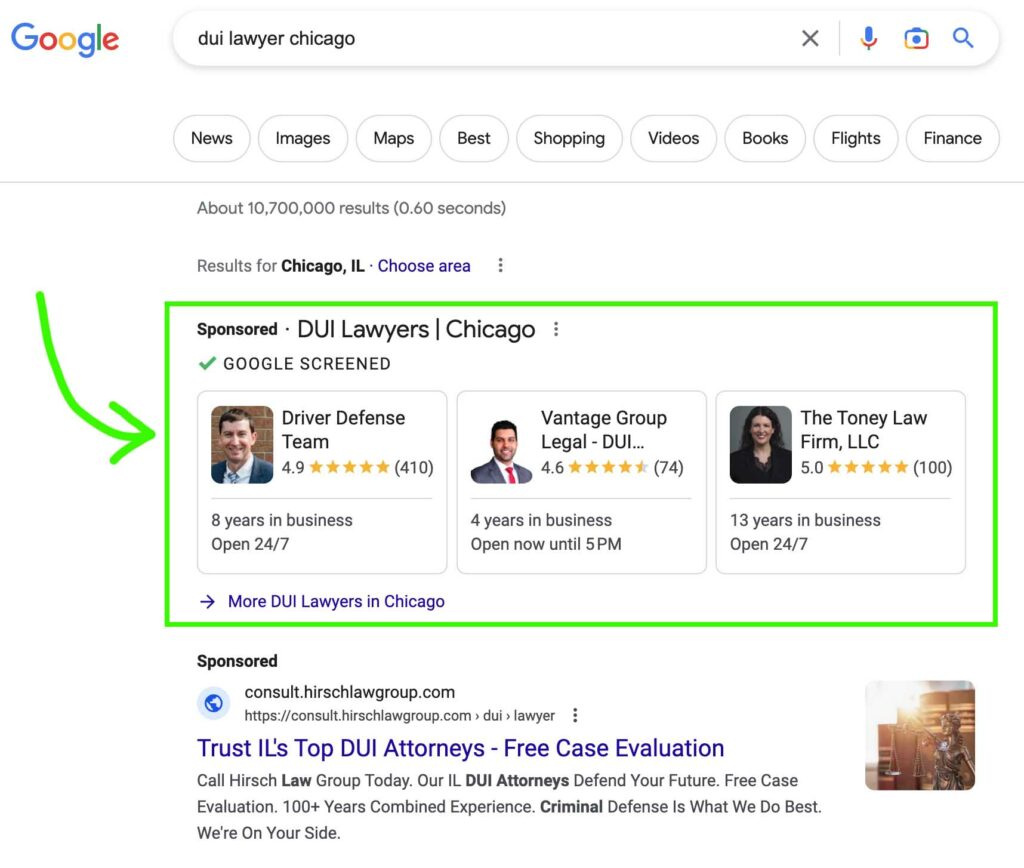Open The Toney Law Firm, LLC listing
The width and height of the screenshot is (1024, 868).
(x=840, y=482)
